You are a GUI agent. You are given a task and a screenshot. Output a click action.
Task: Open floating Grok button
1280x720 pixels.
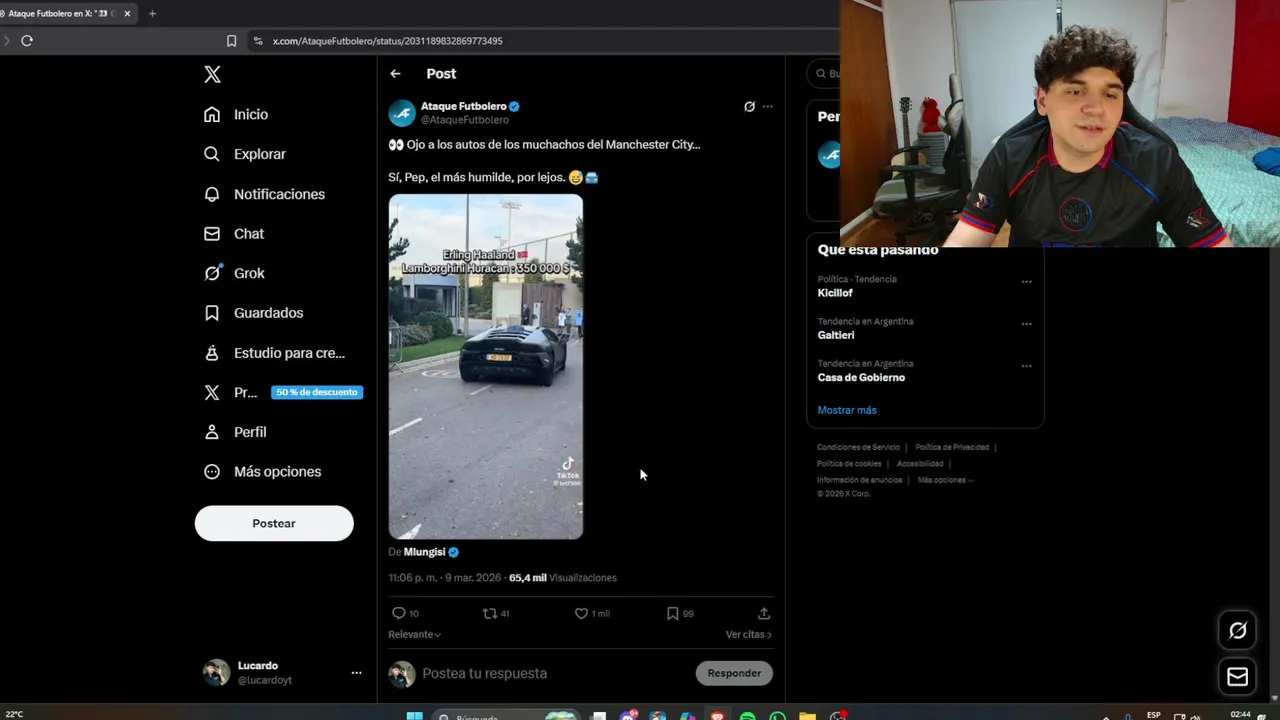1238,630
